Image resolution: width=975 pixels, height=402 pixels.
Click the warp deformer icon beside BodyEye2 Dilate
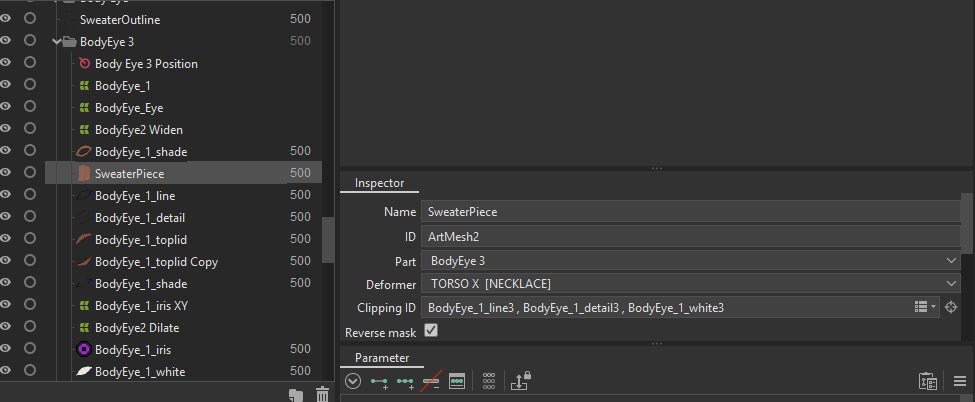[x=85, y=327]
